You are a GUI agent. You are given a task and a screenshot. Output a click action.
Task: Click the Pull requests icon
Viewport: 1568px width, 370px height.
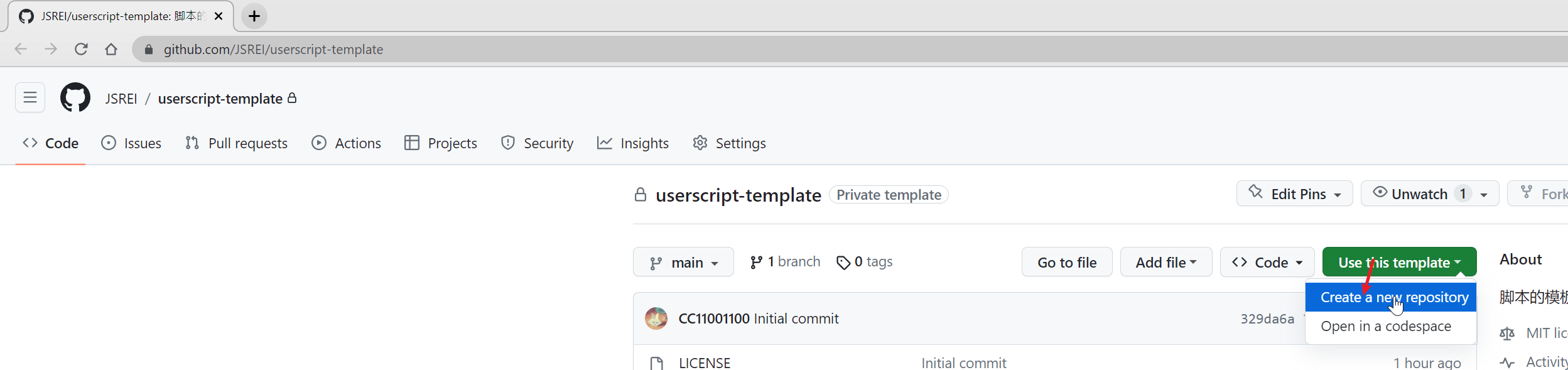pos(192,143)
